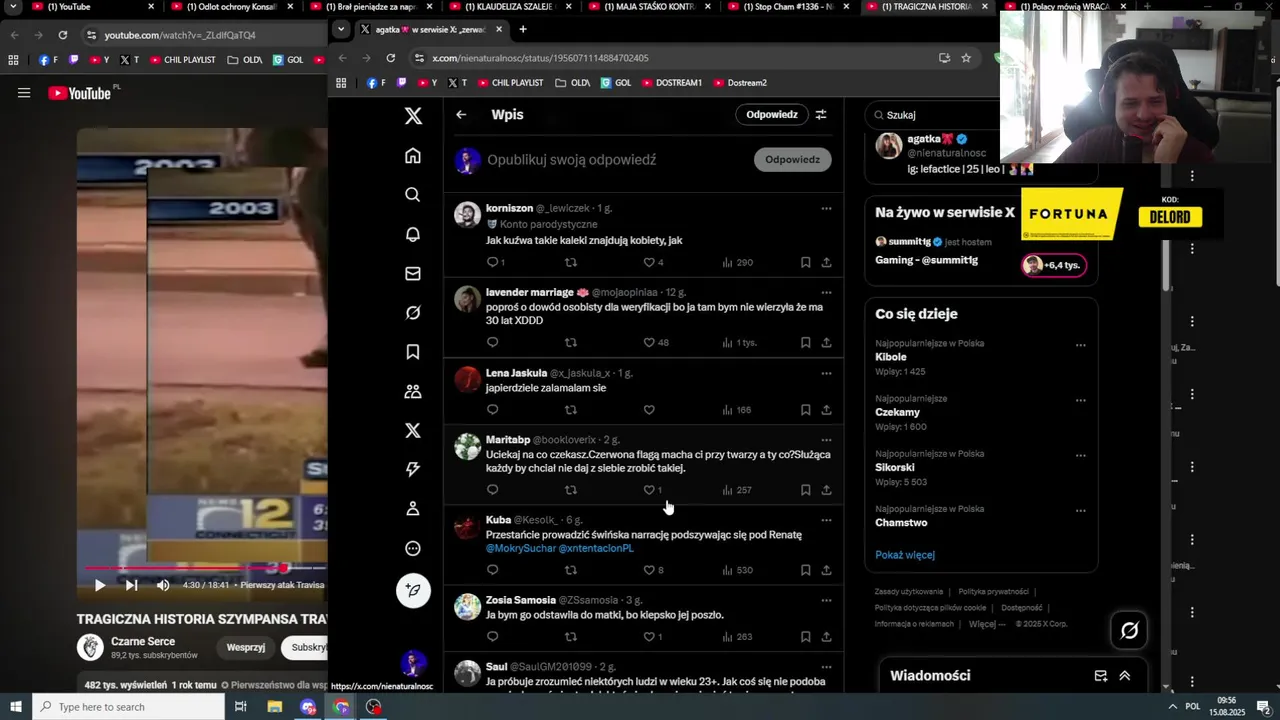The width and height of the screenshot is (1280, 720).
Task: Open the X browser tab search dropdown
Action: pos(341,29)
